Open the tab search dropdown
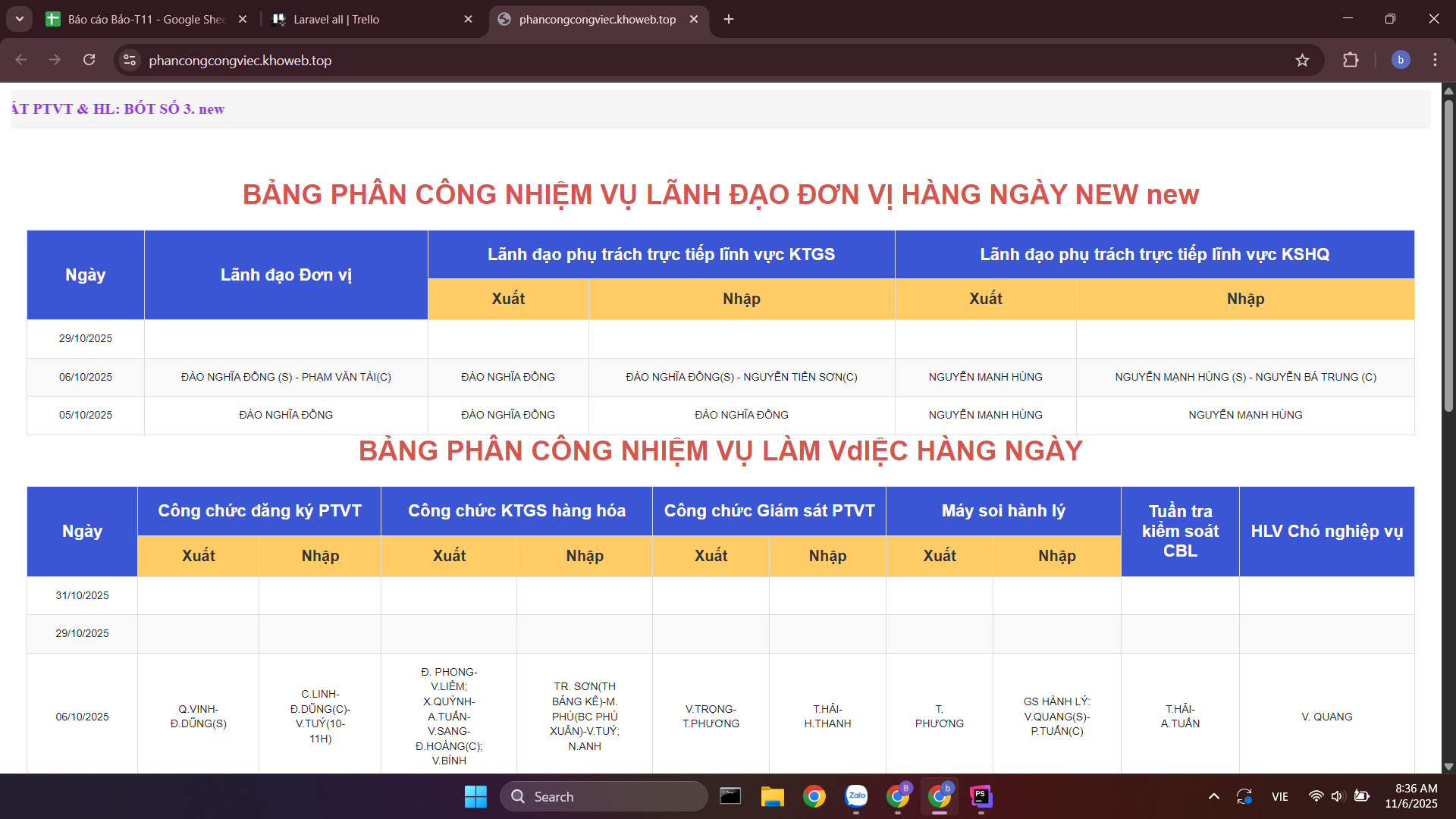 click(19, 19)
